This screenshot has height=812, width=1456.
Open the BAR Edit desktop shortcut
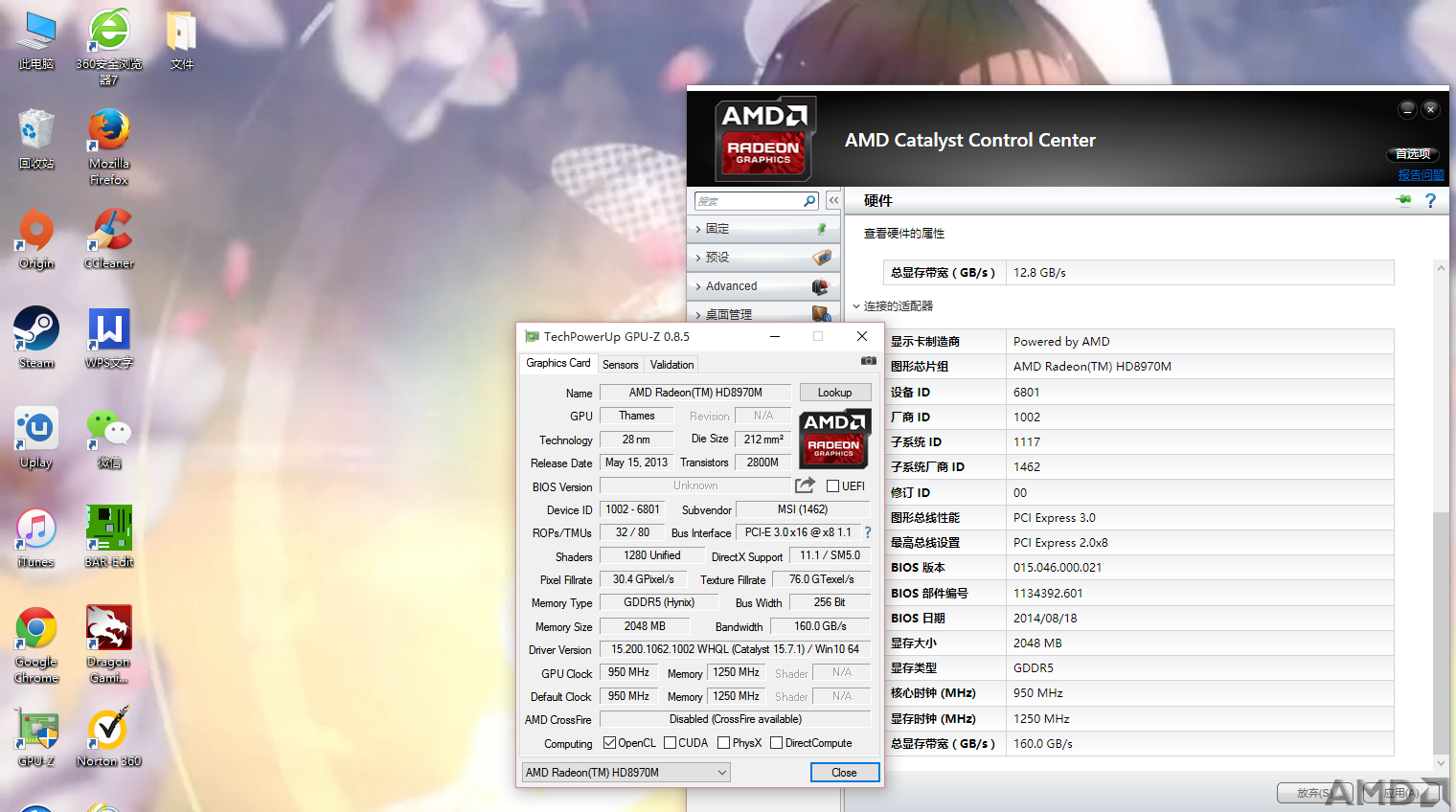click(109, 538)
